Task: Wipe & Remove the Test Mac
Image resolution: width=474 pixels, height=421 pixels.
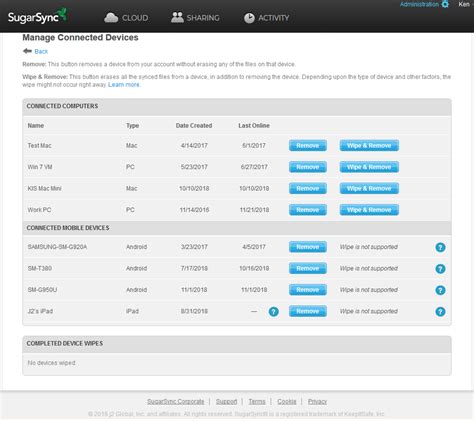Action: 369,146
